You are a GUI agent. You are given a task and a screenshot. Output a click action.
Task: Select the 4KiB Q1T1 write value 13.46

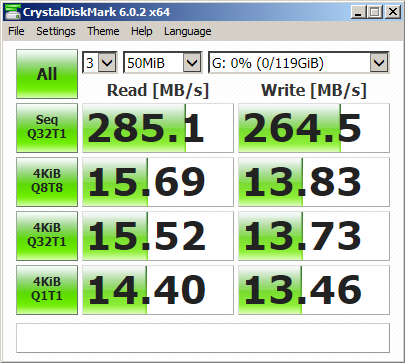click(x=314, y=290)
